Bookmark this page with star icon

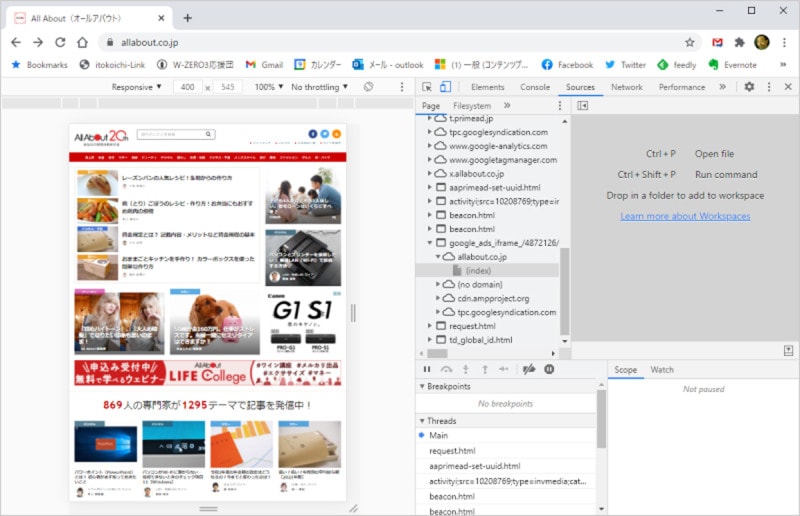click(689, 42)
